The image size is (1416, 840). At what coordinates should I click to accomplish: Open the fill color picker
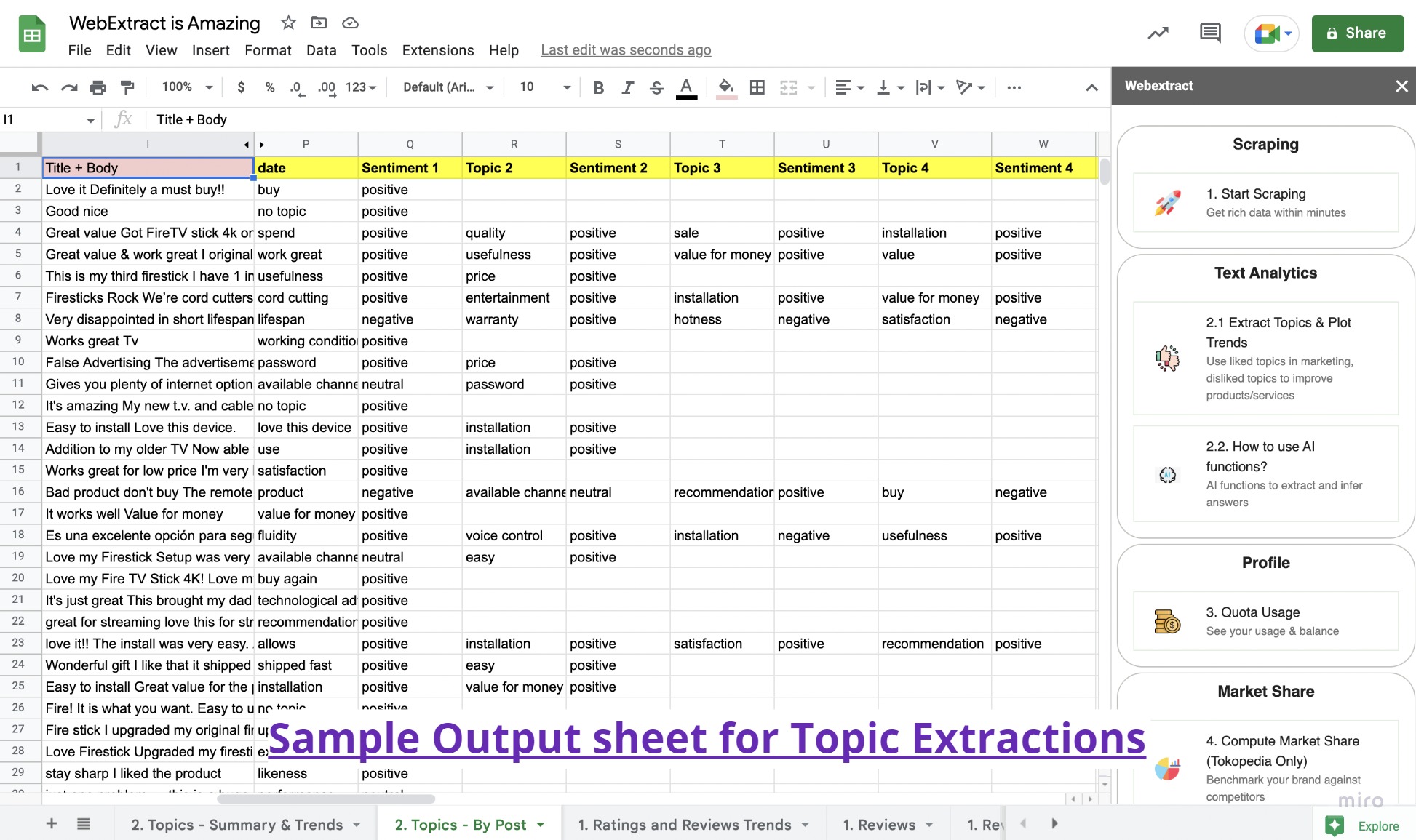pos(725,88)
